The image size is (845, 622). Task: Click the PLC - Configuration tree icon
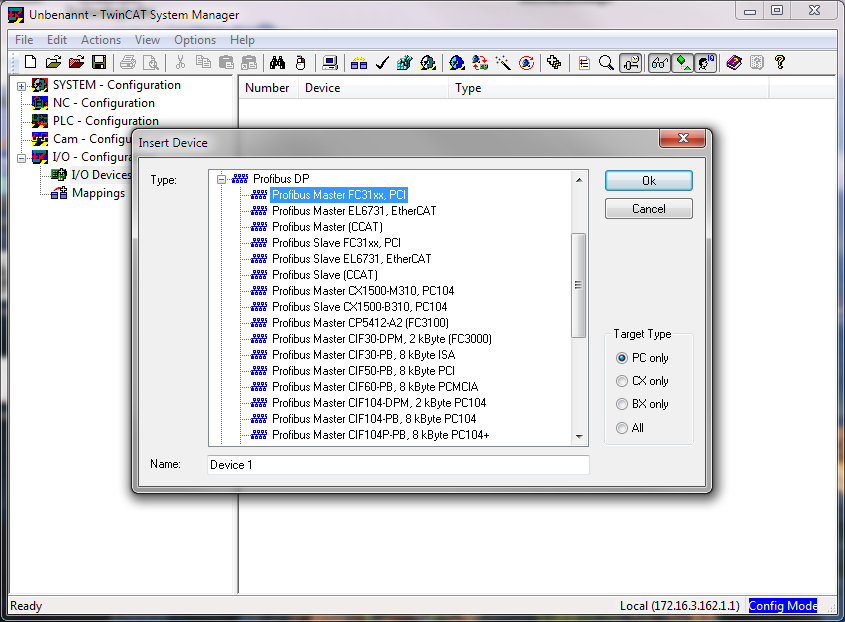(x=39, y=121)
